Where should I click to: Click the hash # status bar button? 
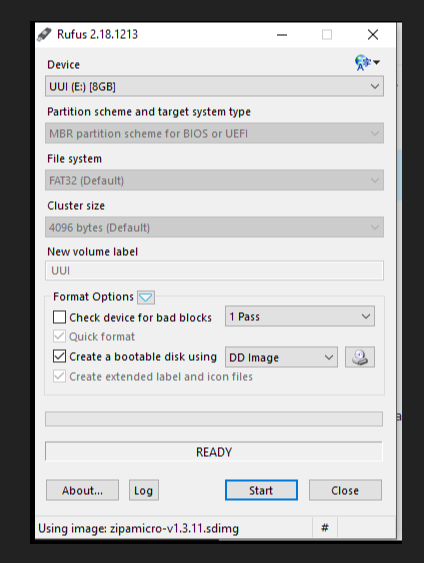coord(325,528)
